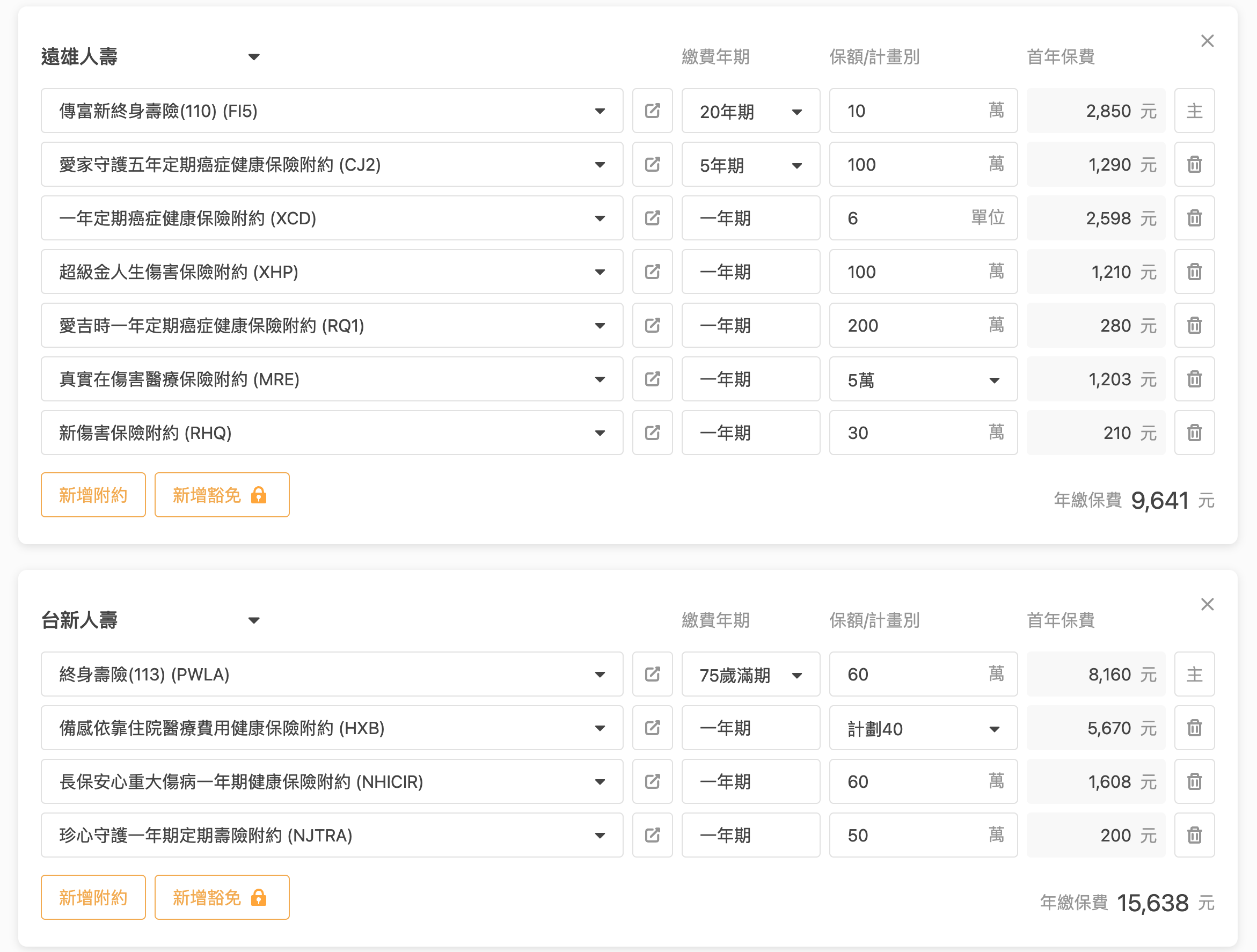
Task: Edit the FI5 coverage amount field 10
Action: [x=923, y=111]
